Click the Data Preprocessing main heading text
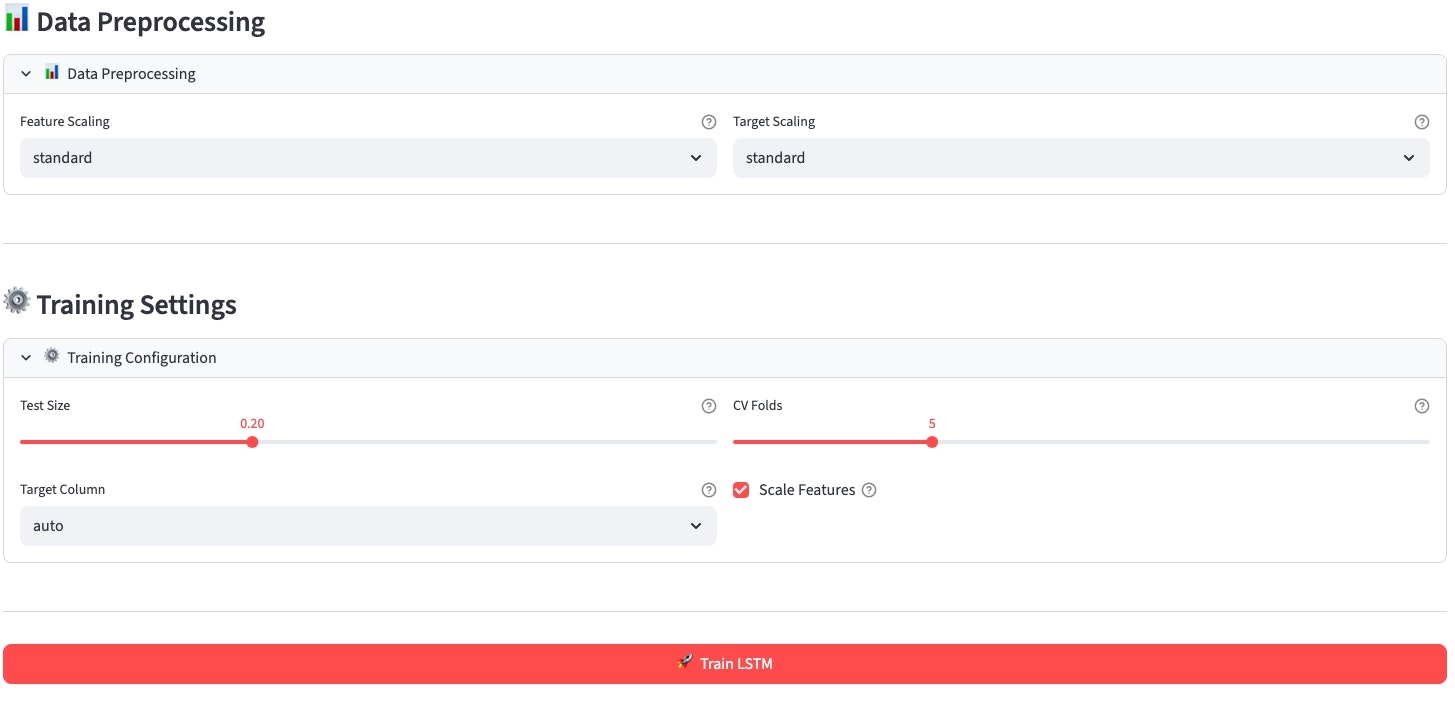The image size is (1455, 704). (x=151, y=21)
